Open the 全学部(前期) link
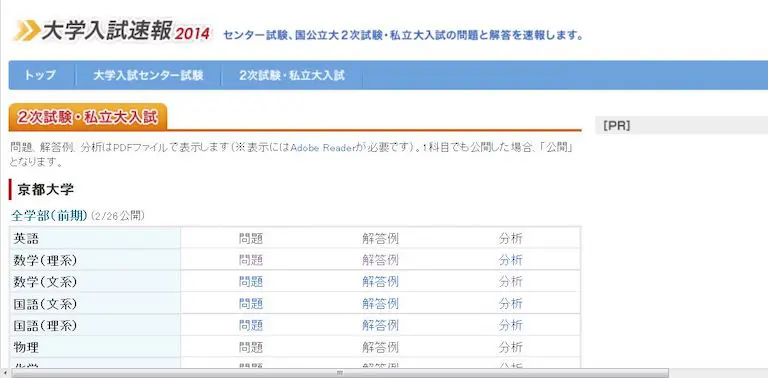 click(49, 215)
